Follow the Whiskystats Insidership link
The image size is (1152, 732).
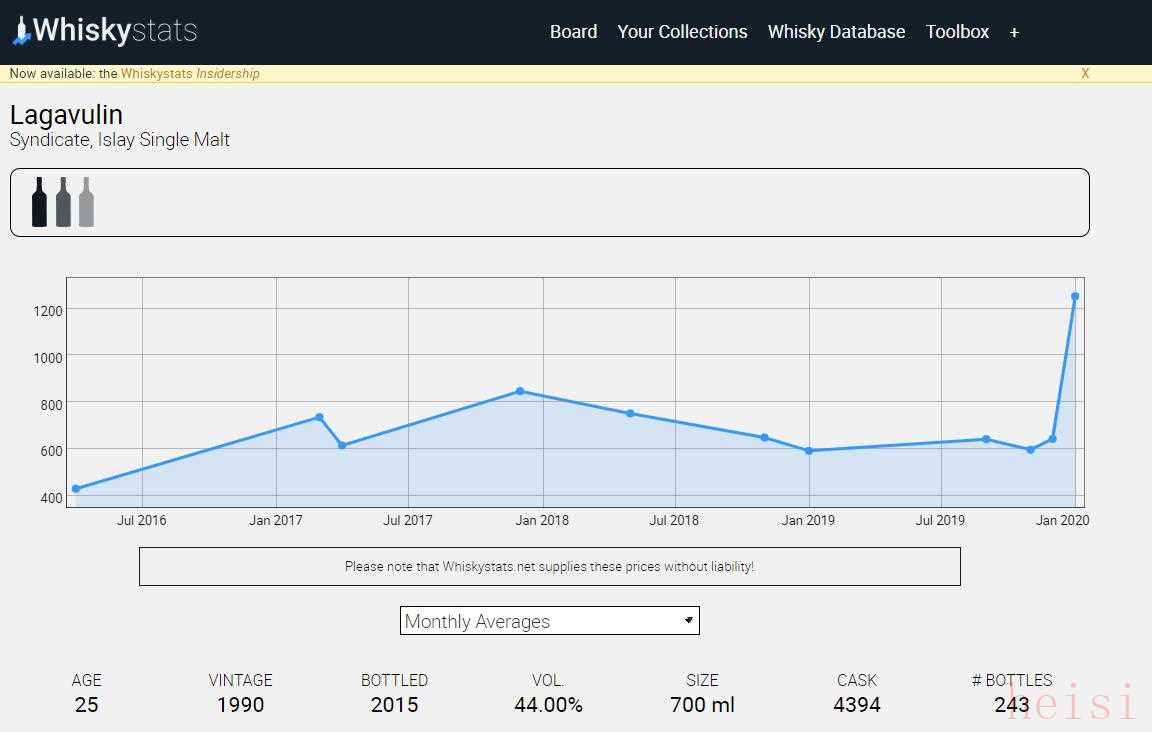(190, 73)
